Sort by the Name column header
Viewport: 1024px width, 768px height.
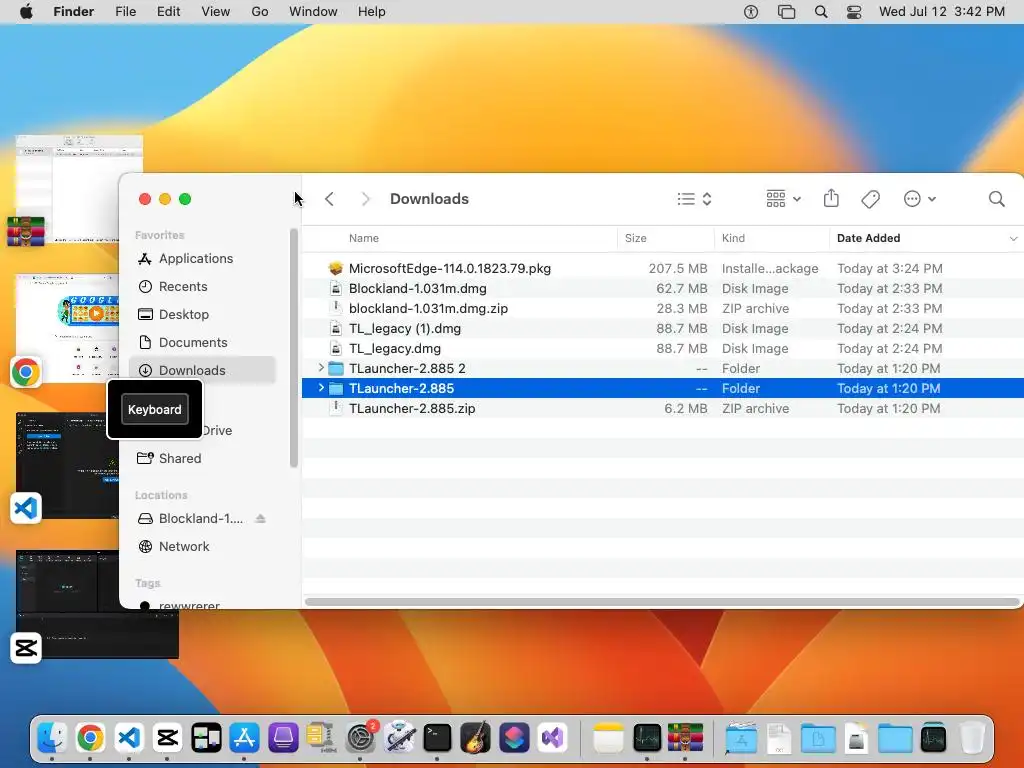click(364, 238)
